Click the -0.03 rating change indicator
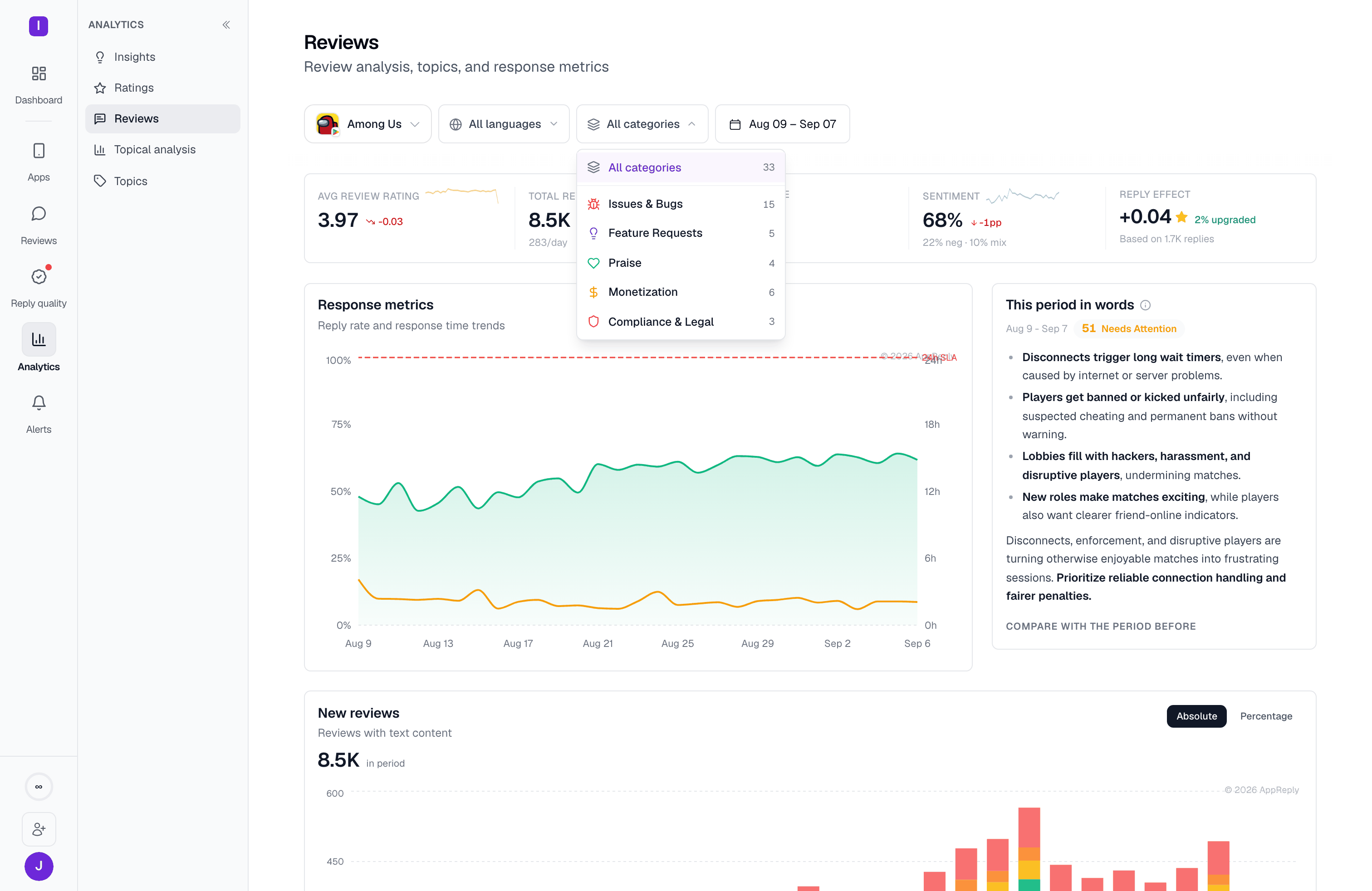 tap(384, 222)
